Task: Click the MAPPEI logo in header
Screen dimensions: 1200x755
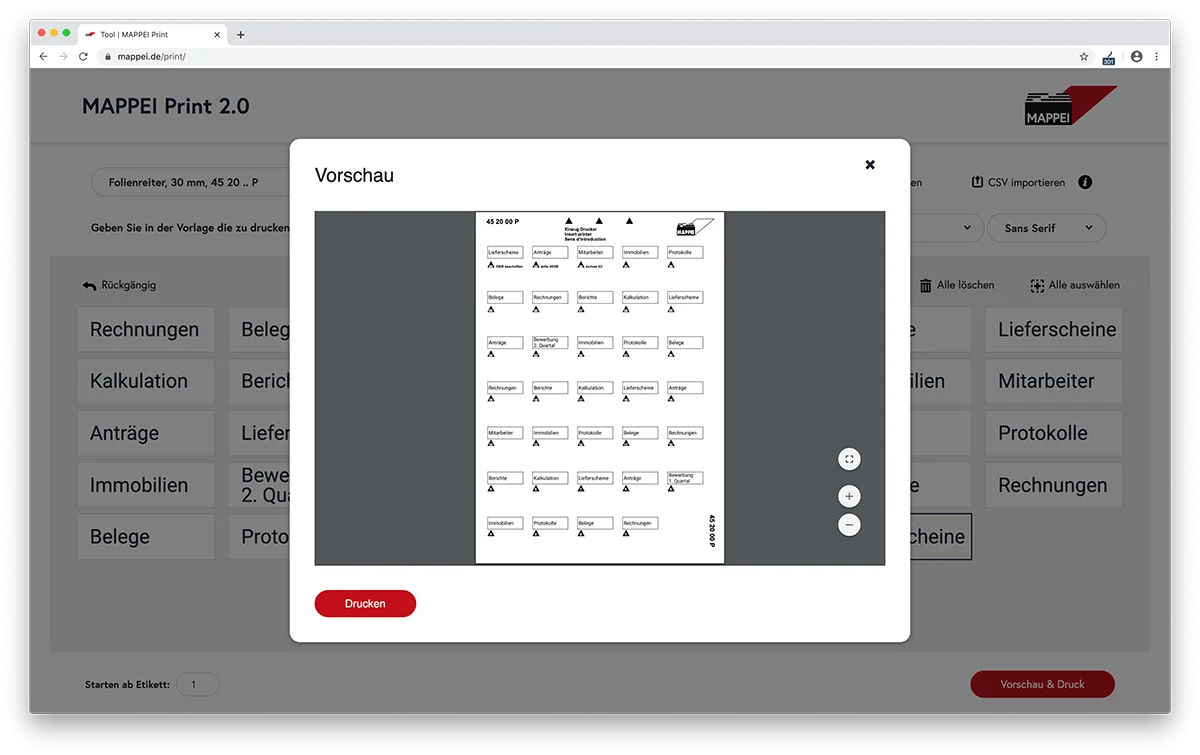Action: click(1071, 106)
